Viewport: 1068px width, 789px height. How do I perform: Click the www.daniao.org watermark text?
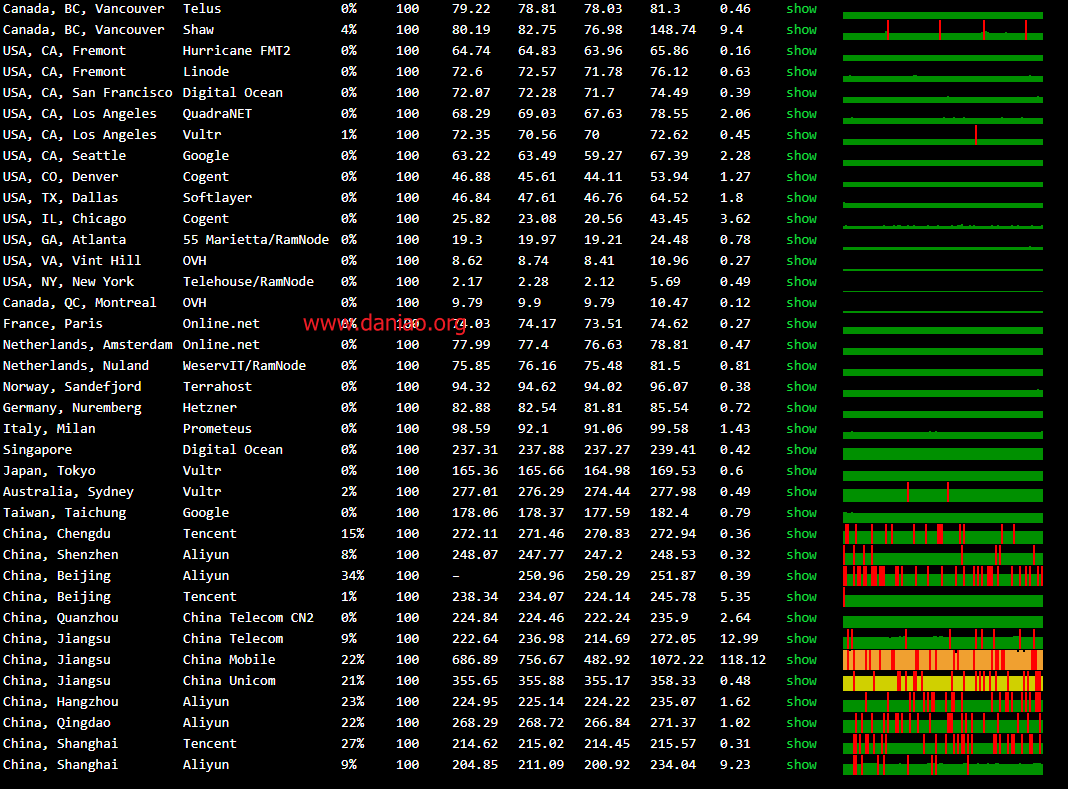(x=384, y=323)
